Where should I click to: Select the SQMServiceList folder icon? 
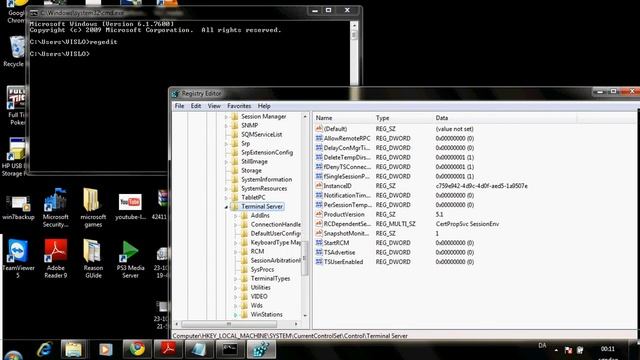tap(235, 134)
